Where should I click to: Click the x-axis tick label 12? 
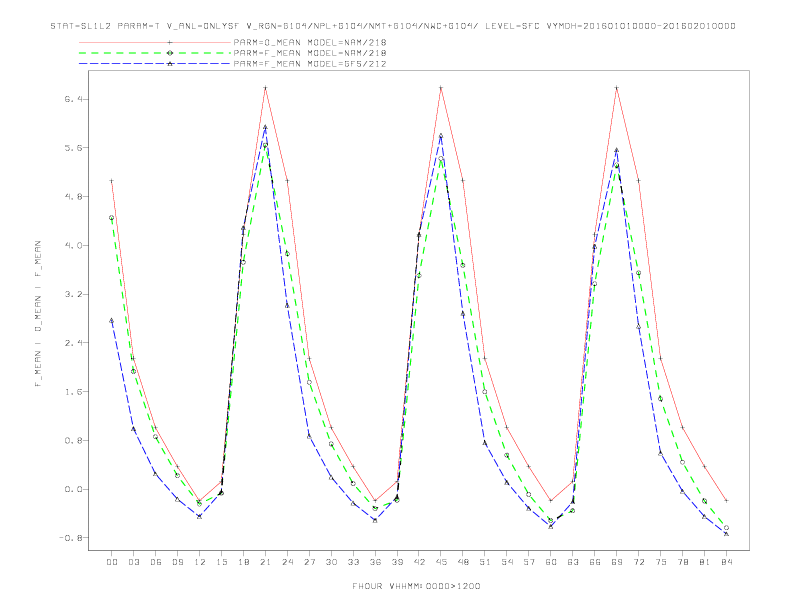point(200,562)
